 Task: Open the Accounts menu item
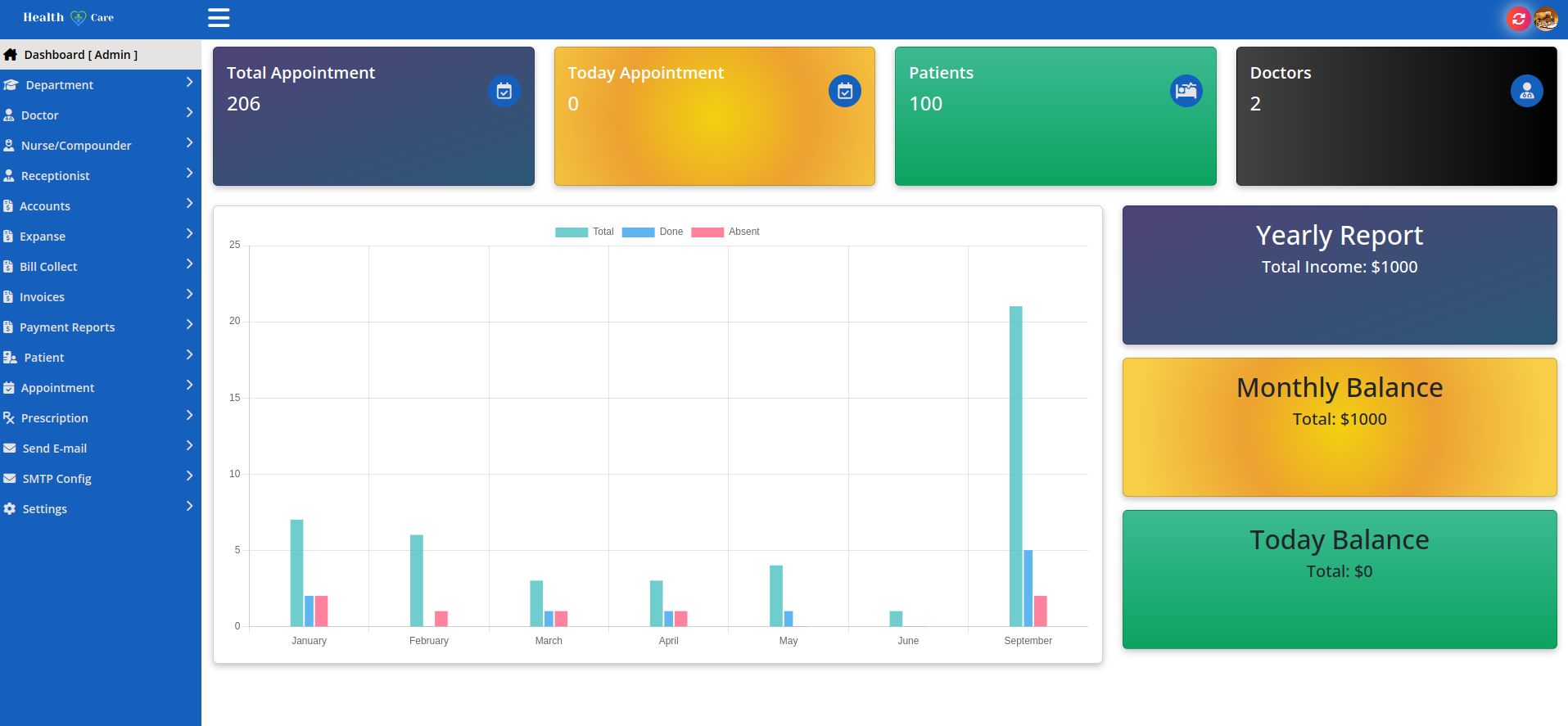point(101,206)
